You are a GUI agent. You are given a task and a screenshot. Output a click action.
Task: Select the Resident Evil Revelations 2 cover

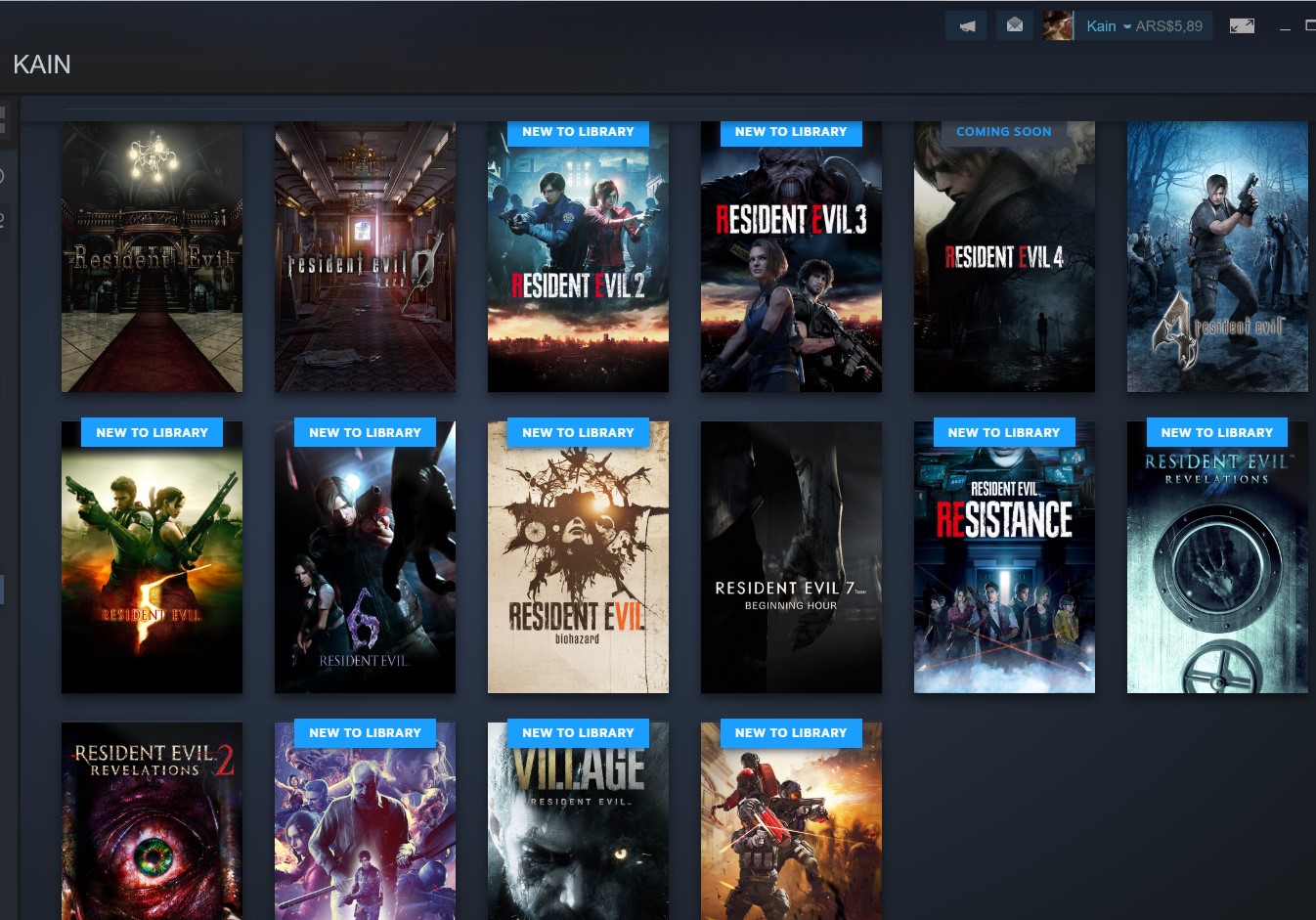point(153,821)
